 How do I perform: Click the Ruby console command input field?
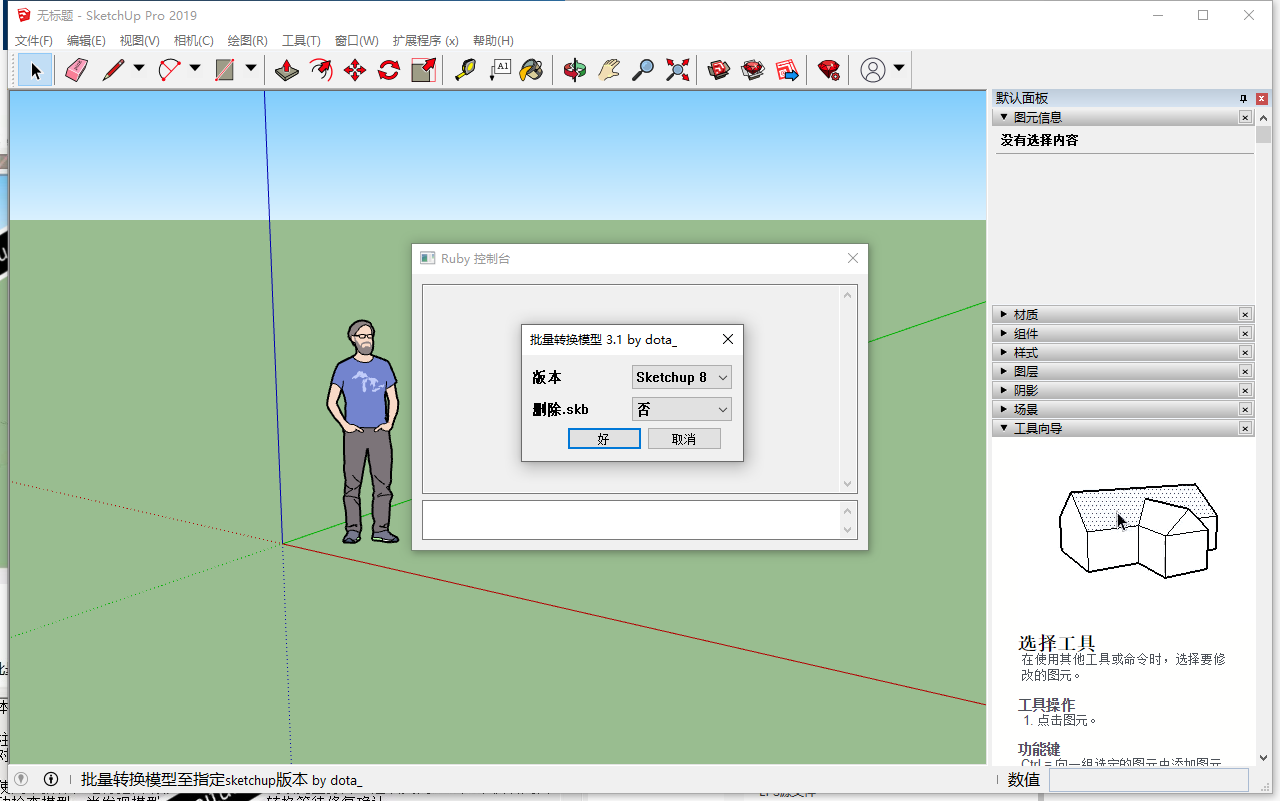tap(631, 520)
